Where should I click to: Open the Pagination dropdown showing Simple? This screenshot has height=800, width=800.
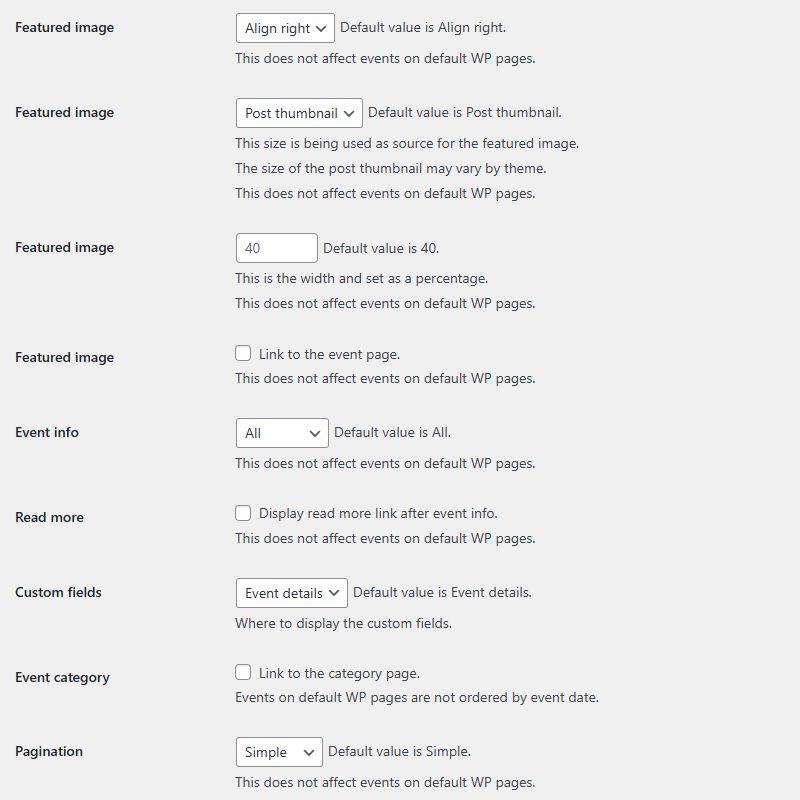click(278, 751)
